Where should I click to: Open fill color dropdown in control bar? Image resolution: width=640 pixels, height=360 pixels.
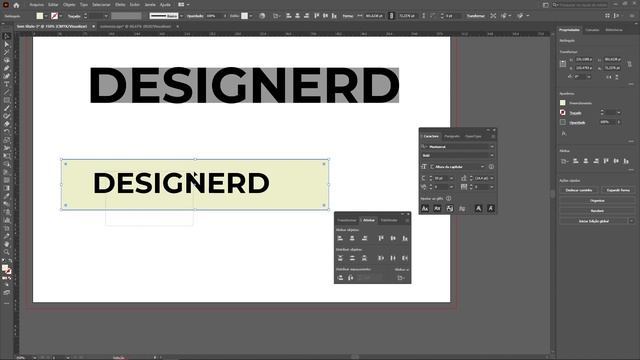pos(46,16)
